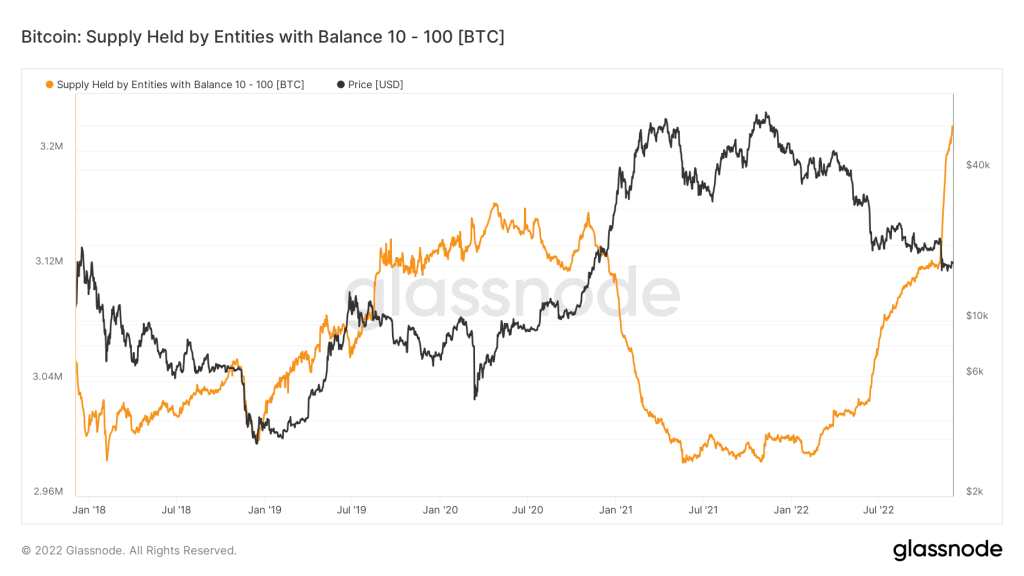Image resolution: width=1024 pixels, height=576 pixels.
Task: Toggle the Supply Held by Entities legend label
Action: [181, 84]
